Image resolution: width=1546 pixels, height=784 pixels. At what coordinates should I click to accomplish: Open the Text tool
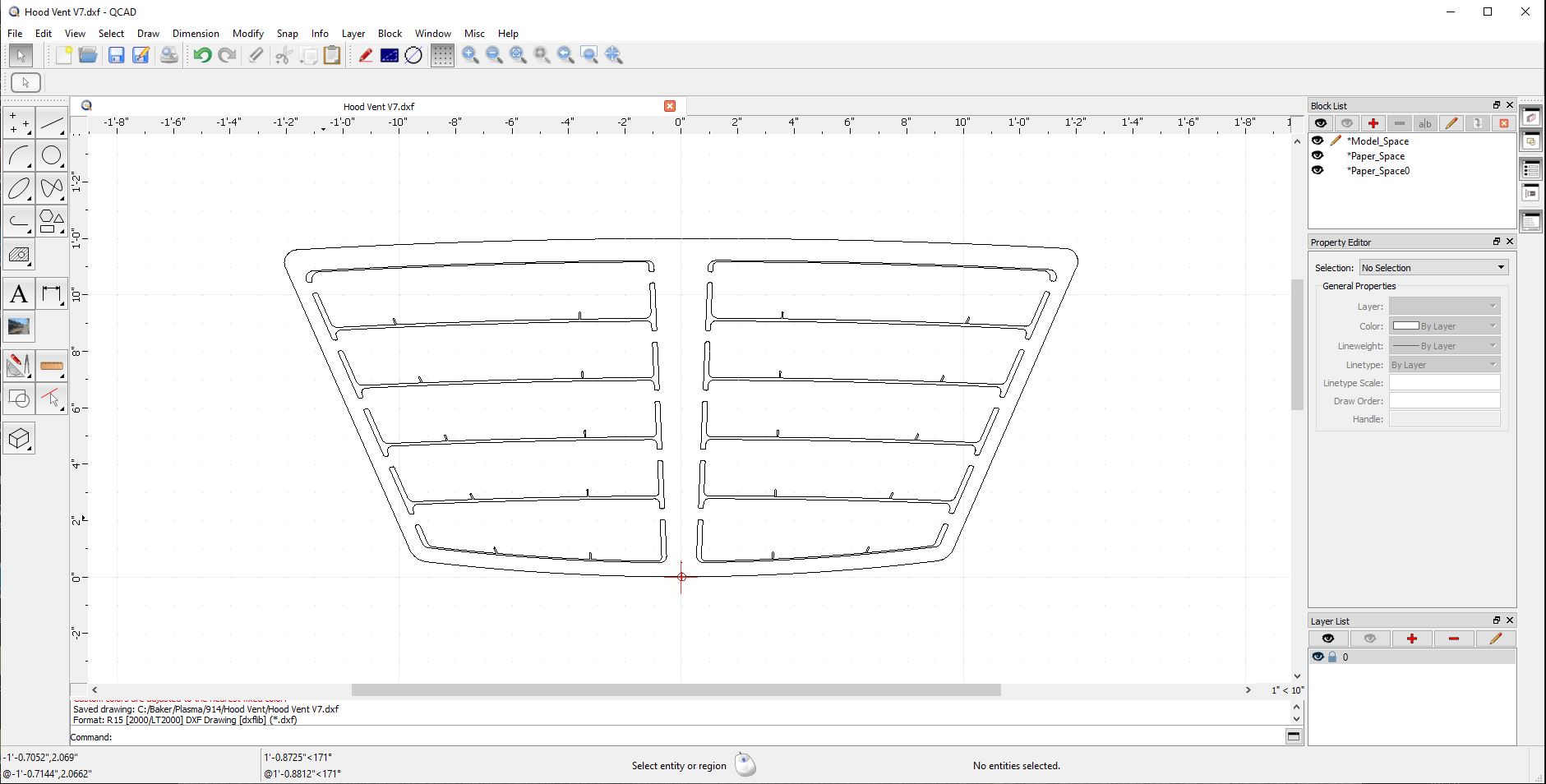coord(19,294)
